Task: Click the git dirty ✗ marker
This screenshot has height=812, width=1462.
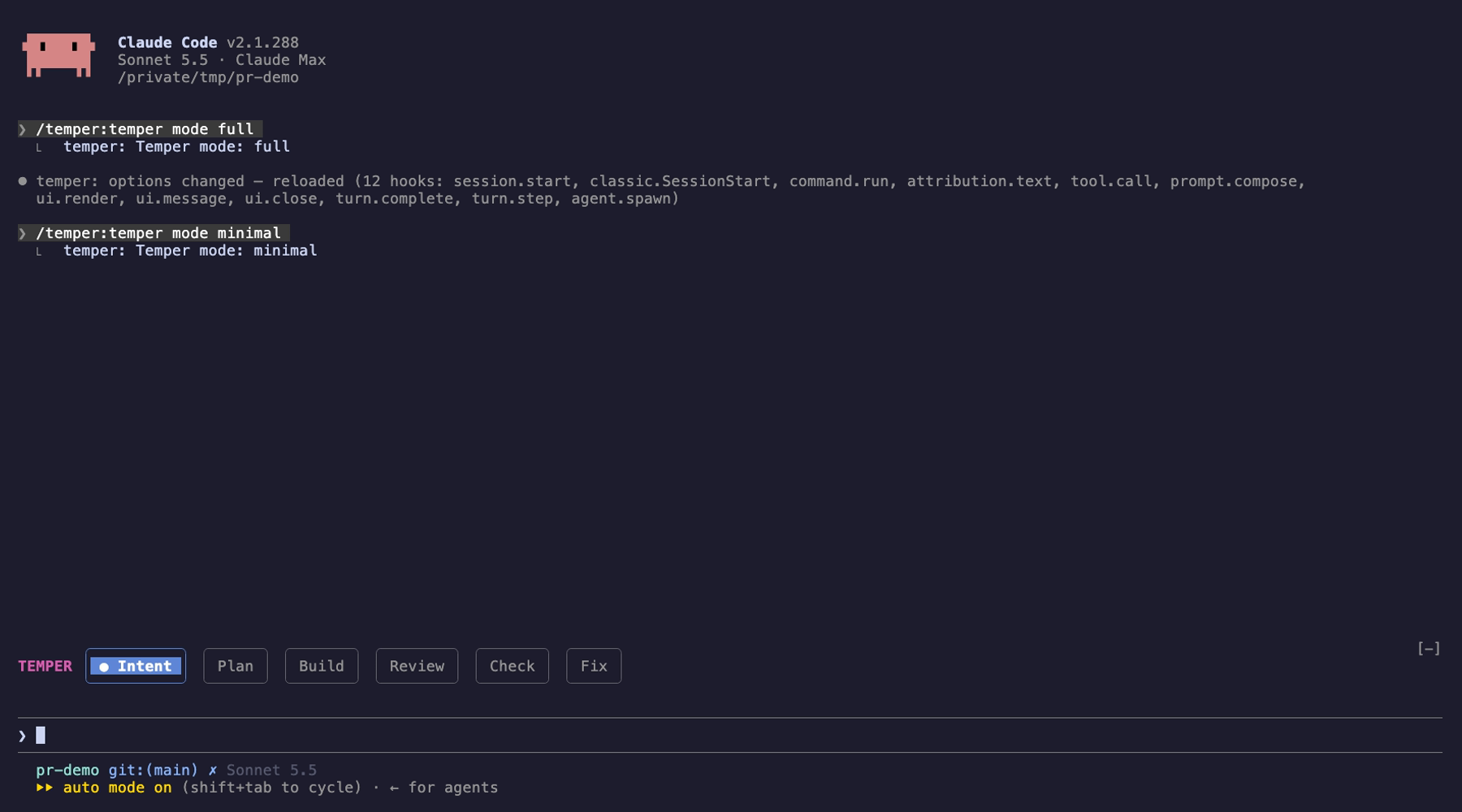Action: [213, 770]
